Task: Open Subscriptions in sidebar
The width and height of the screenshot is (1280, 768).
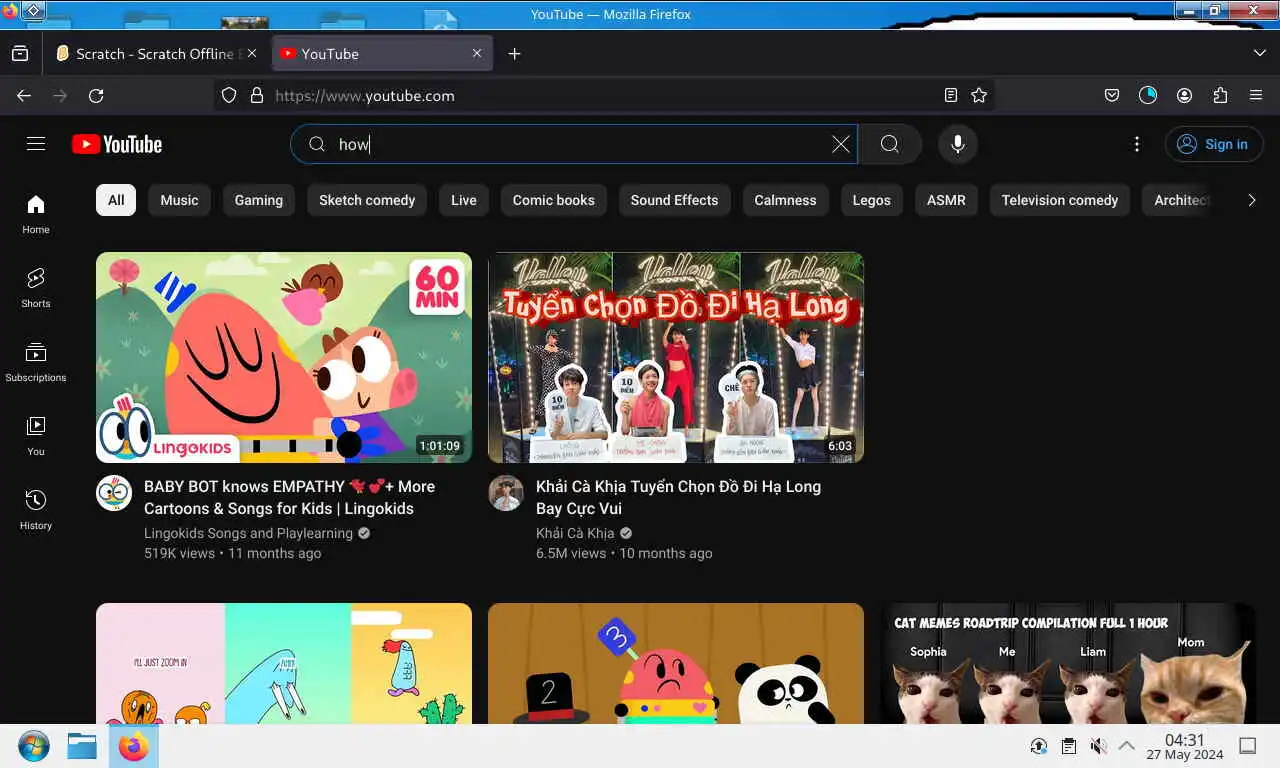Action: point(36,362)
